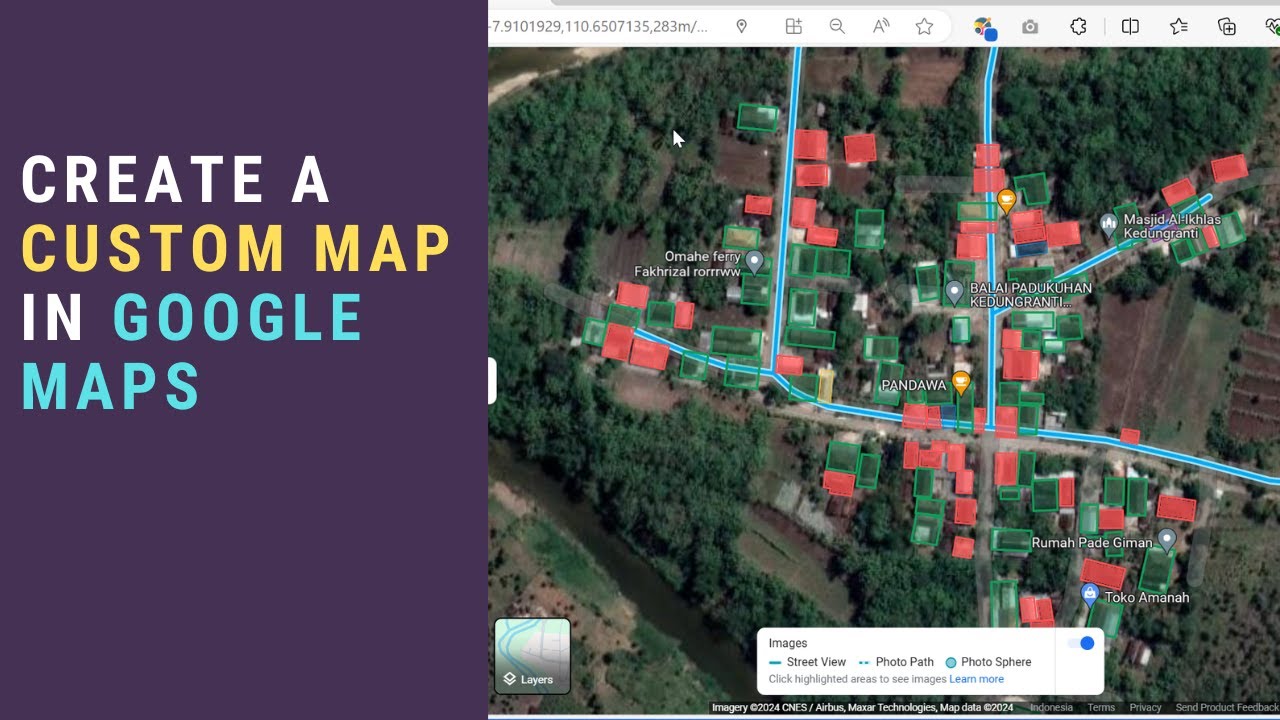
Task: Click the add-to-apps grid icon in address bar
Action: coord(793,26)
